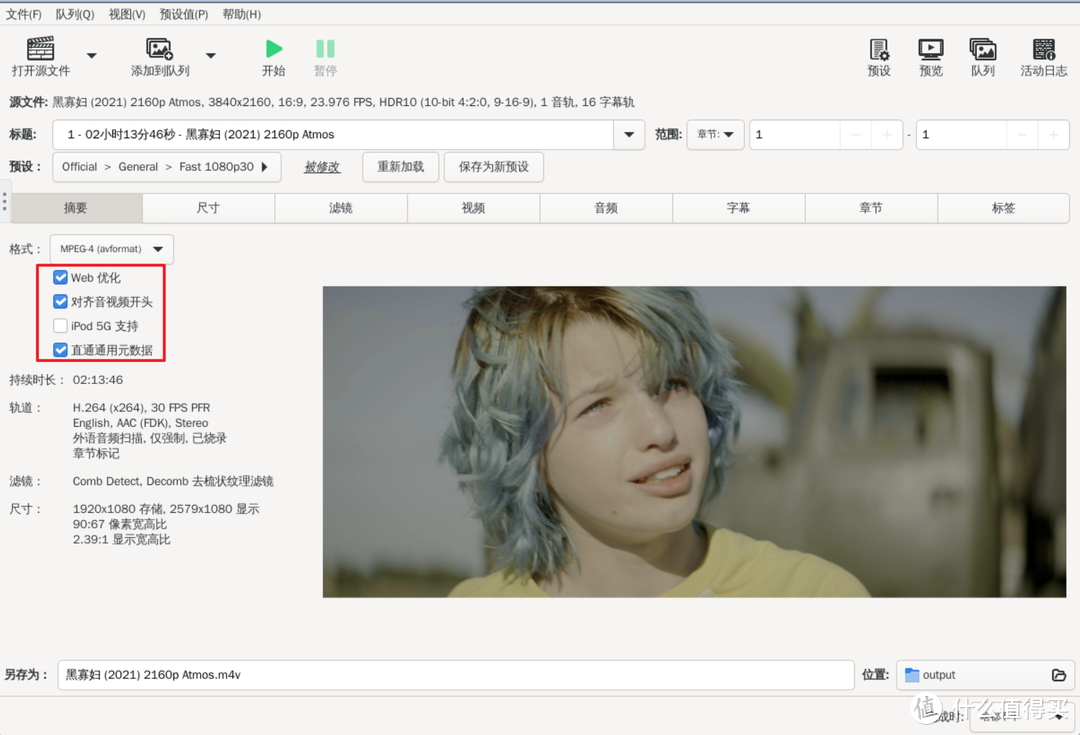This screenshot has width=1080, height=735.
Task: Open a source file with 打开源文件
Action: 38,57
